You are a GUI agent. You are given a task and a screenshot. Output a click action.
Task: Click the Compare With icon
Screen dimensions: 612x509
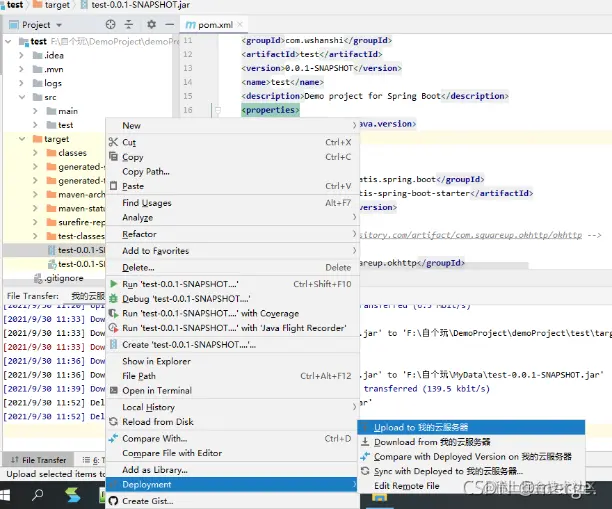coord(113,438)
